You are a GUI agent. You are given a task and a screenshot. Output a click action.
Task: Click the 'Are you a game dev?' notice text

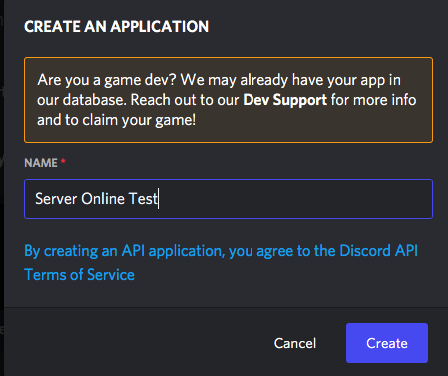[227, 100]
